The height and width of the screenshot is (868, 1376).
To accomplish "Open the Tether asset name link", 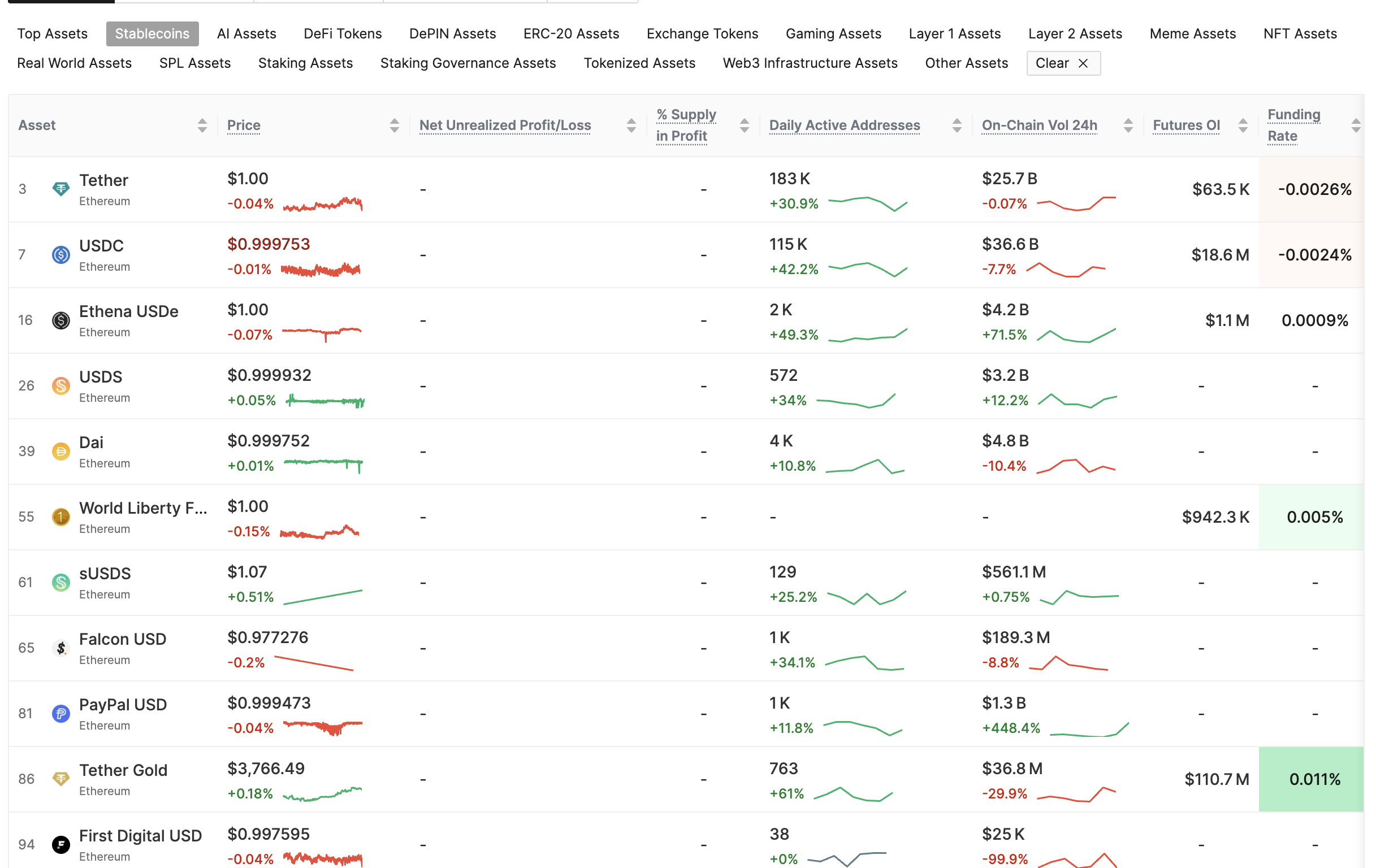I will 103,180.
